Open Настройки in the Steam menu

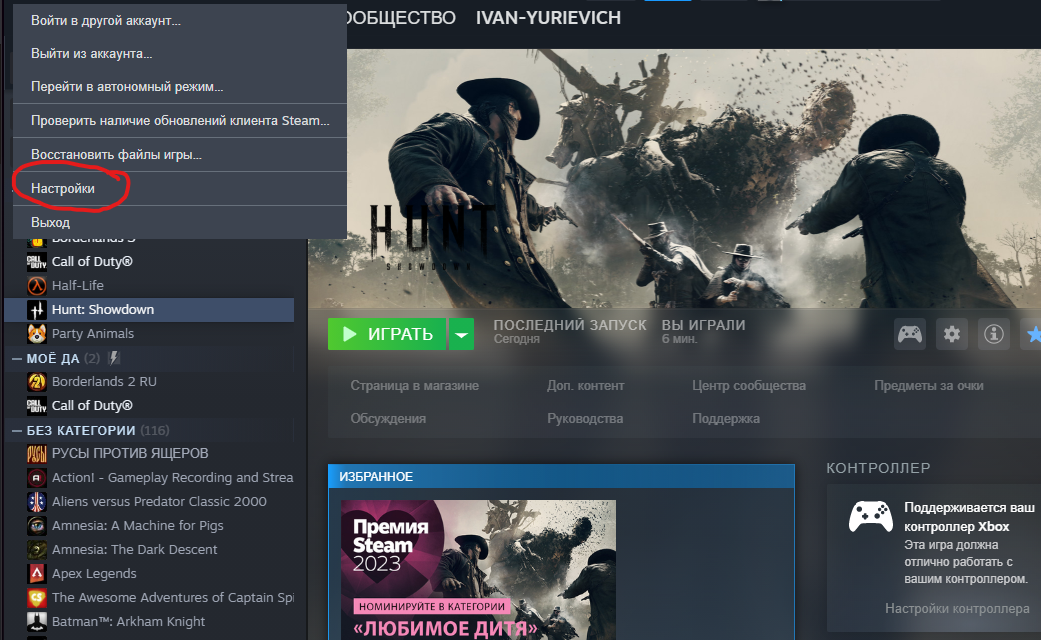pos(179,189)
